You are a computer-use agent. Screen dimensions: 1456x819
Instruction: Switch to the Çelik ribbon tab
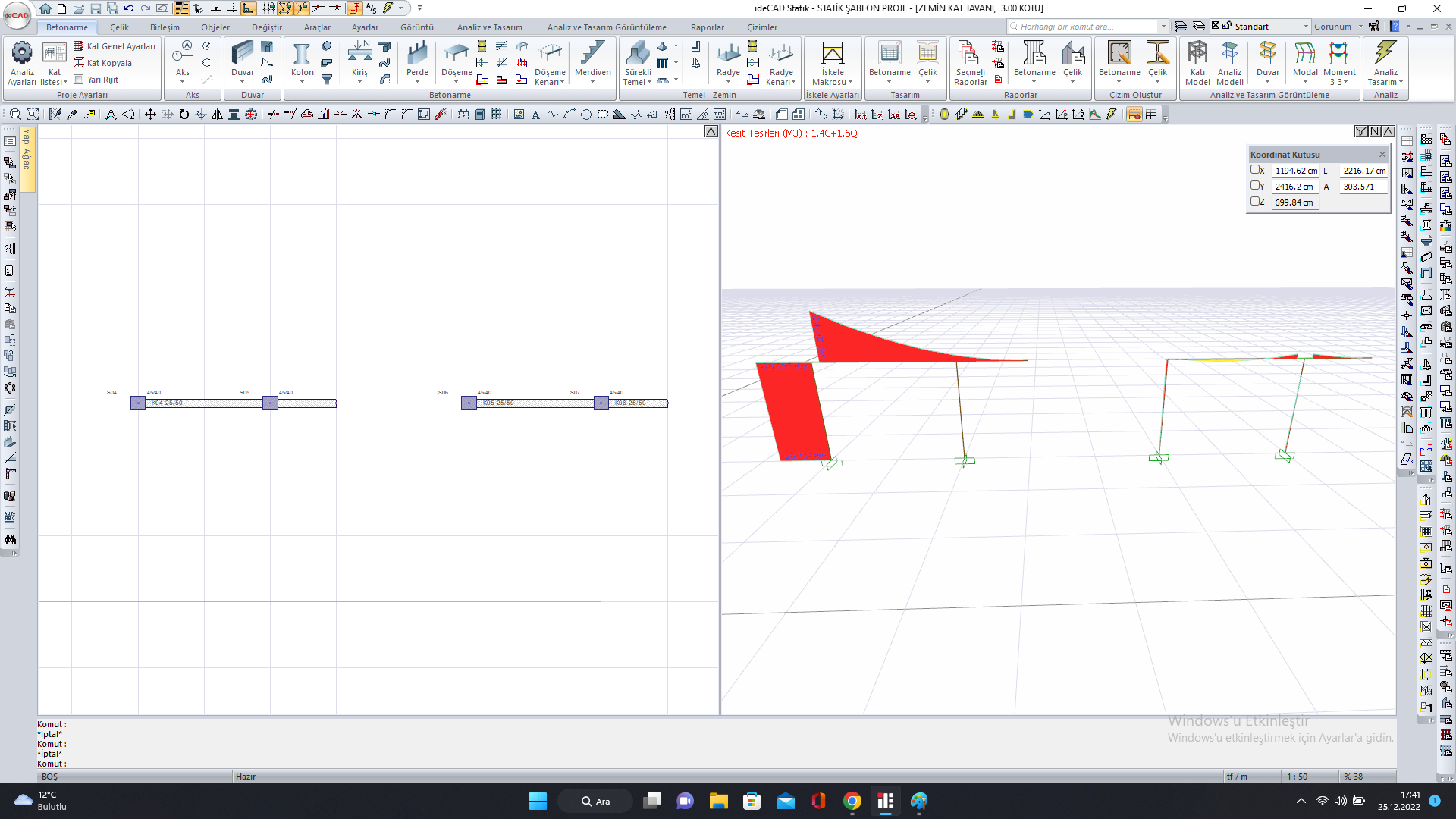(x=119, y=27)
